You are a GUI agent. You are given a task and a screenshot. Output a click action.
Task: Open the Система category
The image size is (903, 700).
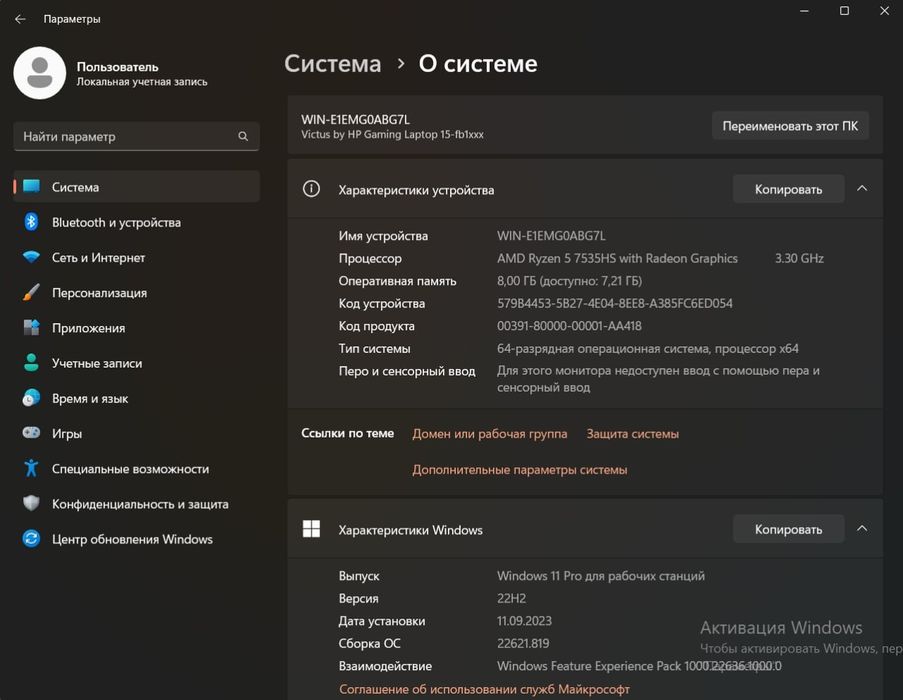136,187
